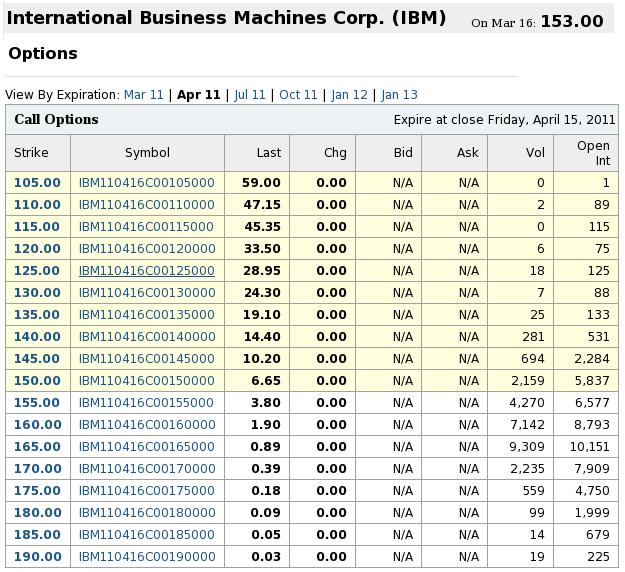Open symbol IBM110416C00175000

click(x=147, y=490)
